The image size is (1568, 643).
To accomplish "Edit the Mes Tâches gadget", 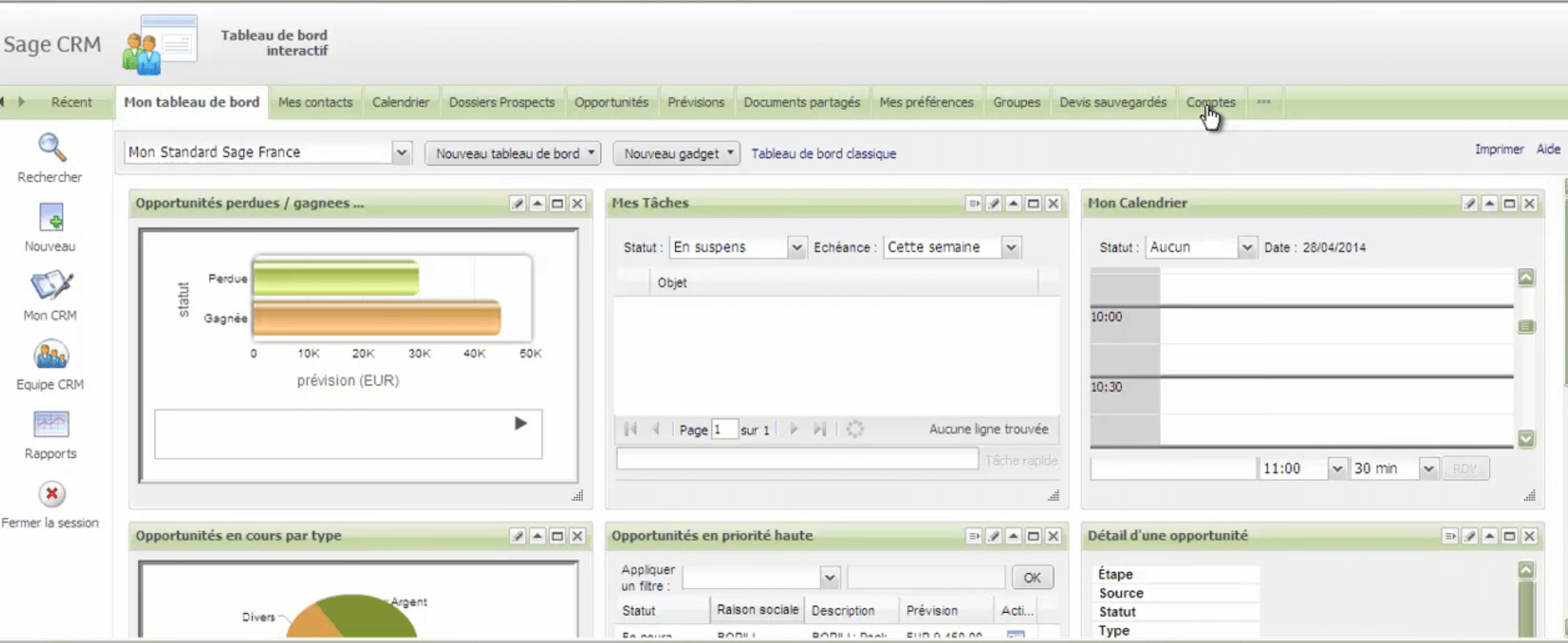I will pos(994,203).
